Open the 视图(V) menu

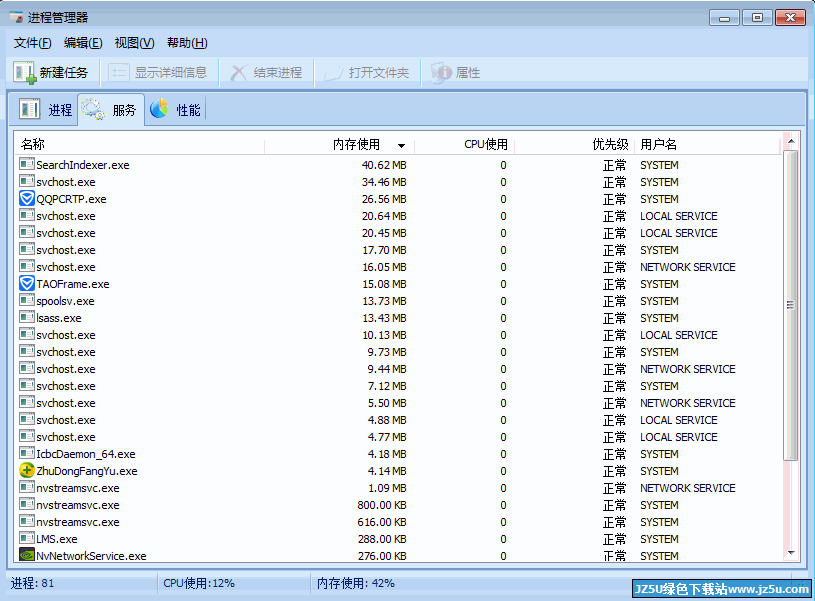point(135,43)
